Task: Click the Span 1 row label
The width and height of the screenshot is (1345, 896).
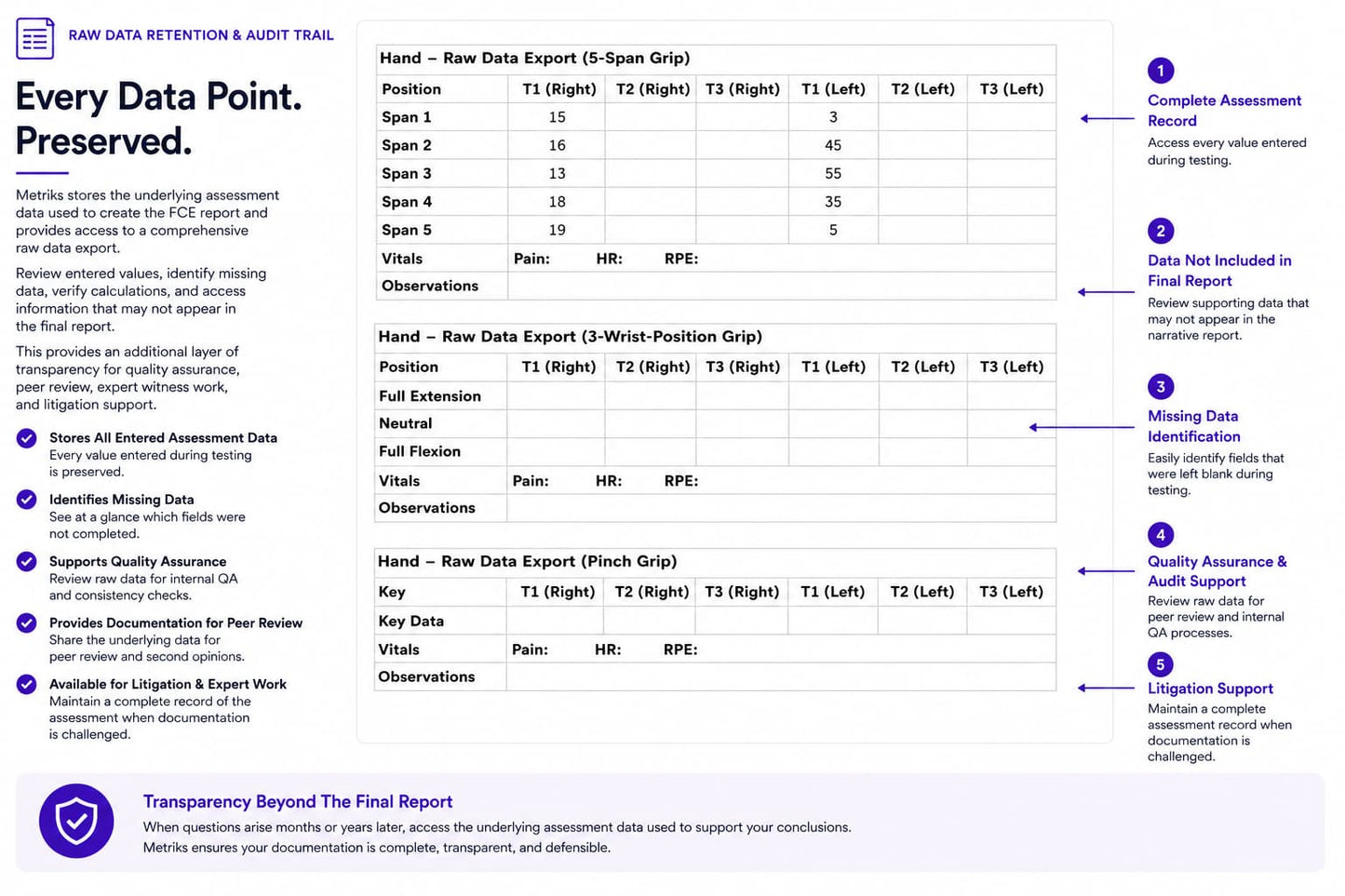Action: point(407,117)
